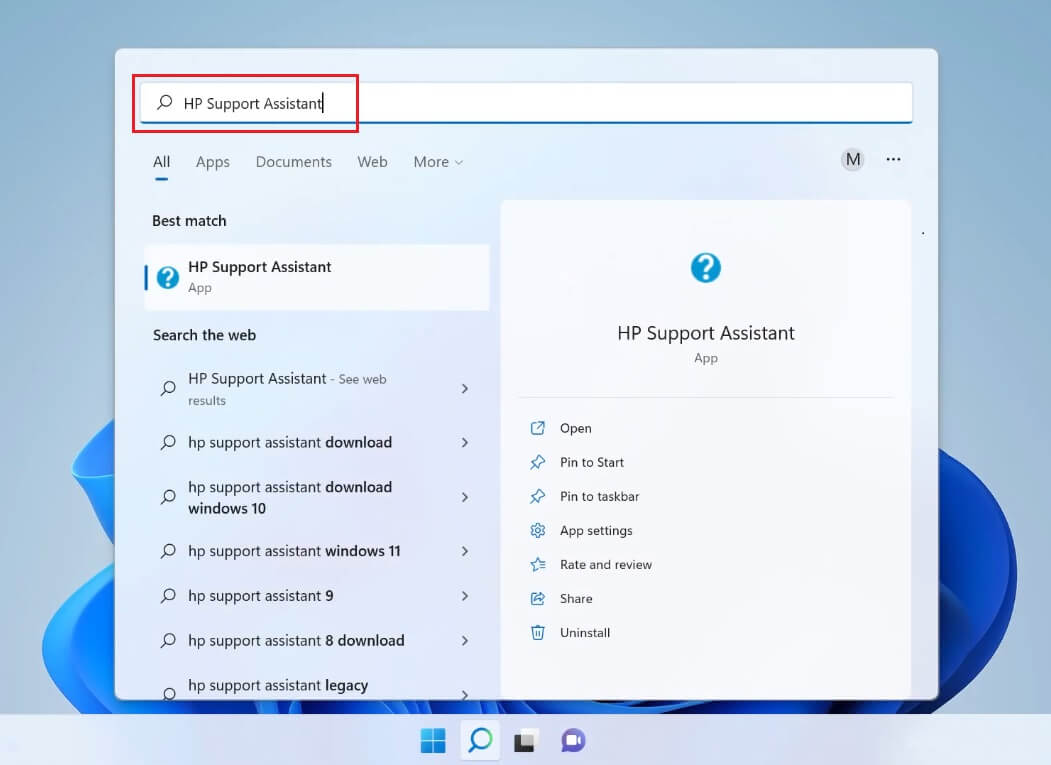The image size is (1051, 765).
Task: Open the Web search tab
Action: coord(372,161)
